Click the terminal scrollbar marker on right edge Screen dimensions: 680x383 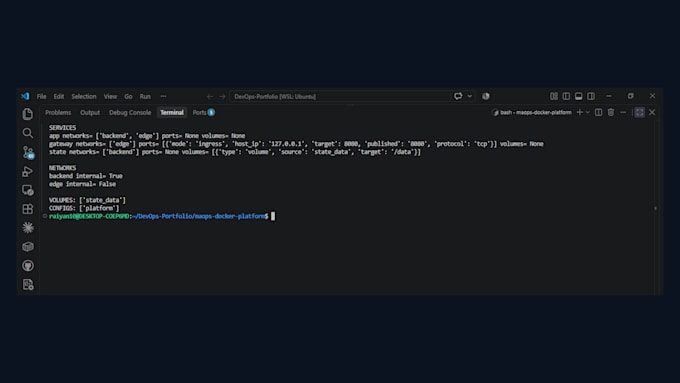pos(655,208)
